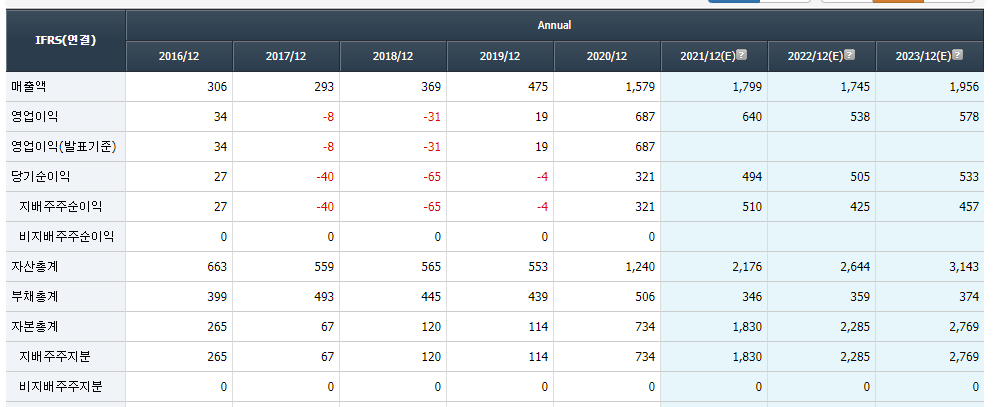995x407 pixels.
Task: Click the IFRS(연결) header cell
Action: (x=66, y=41)
